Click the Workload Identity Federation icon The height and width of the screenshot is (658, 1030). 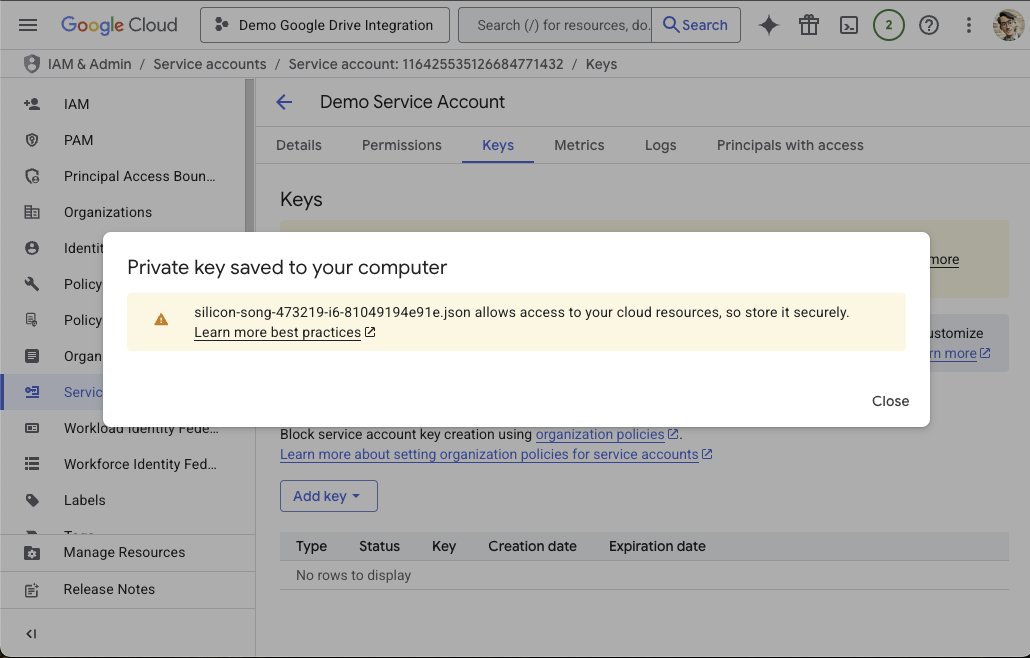pos(32,428)
